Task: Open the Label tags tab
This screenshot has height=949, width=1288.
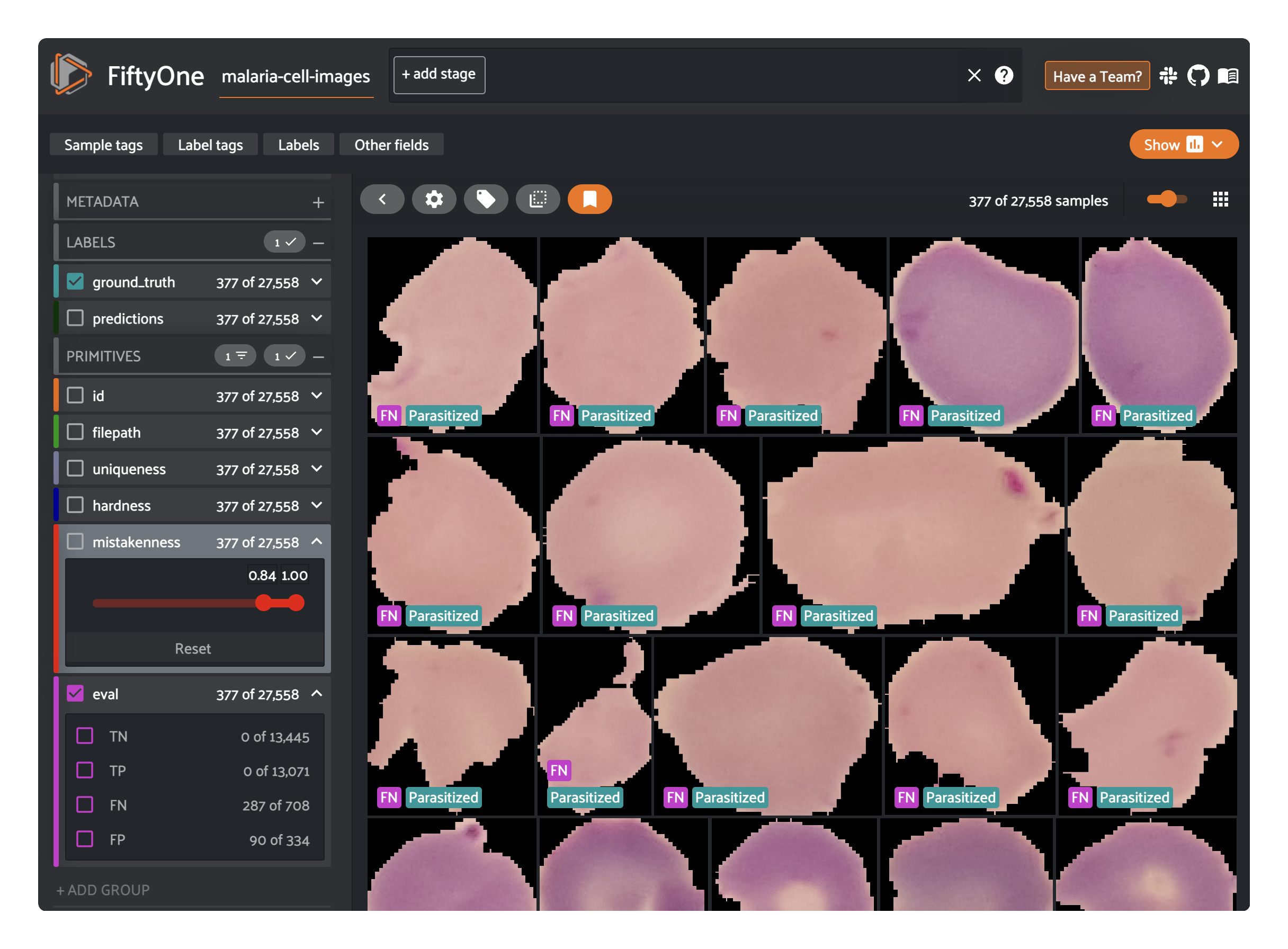Action: point(210,145)
